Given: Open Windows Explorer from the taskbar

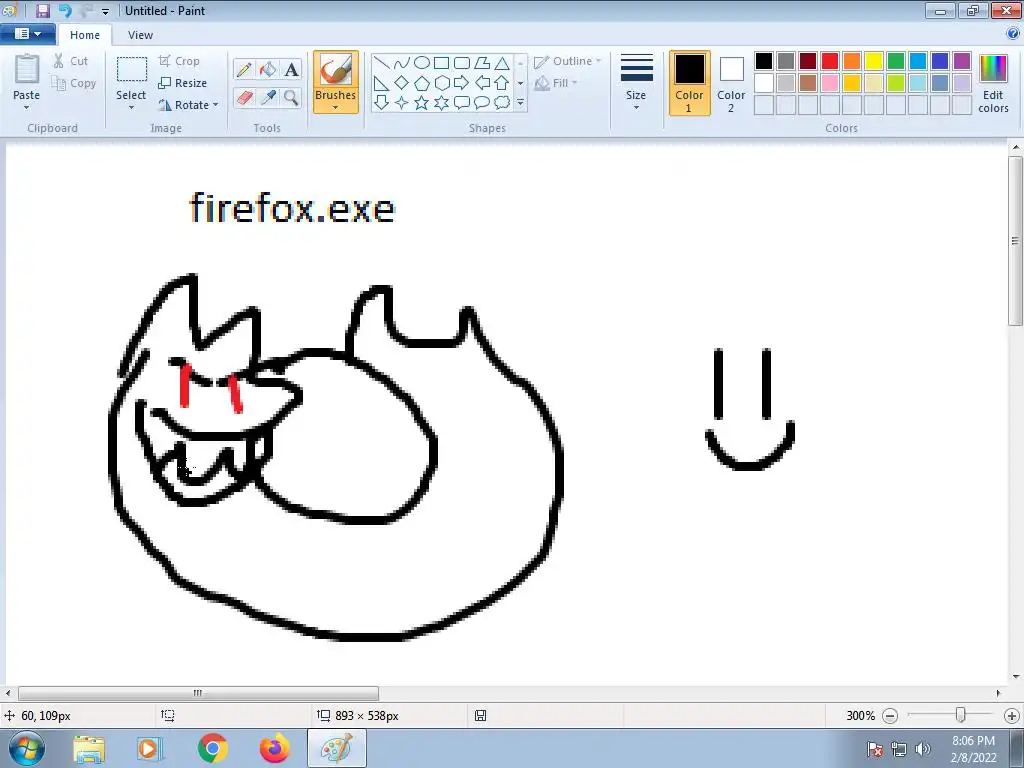Looking at the screenshot, I should [x=89, y=748].
